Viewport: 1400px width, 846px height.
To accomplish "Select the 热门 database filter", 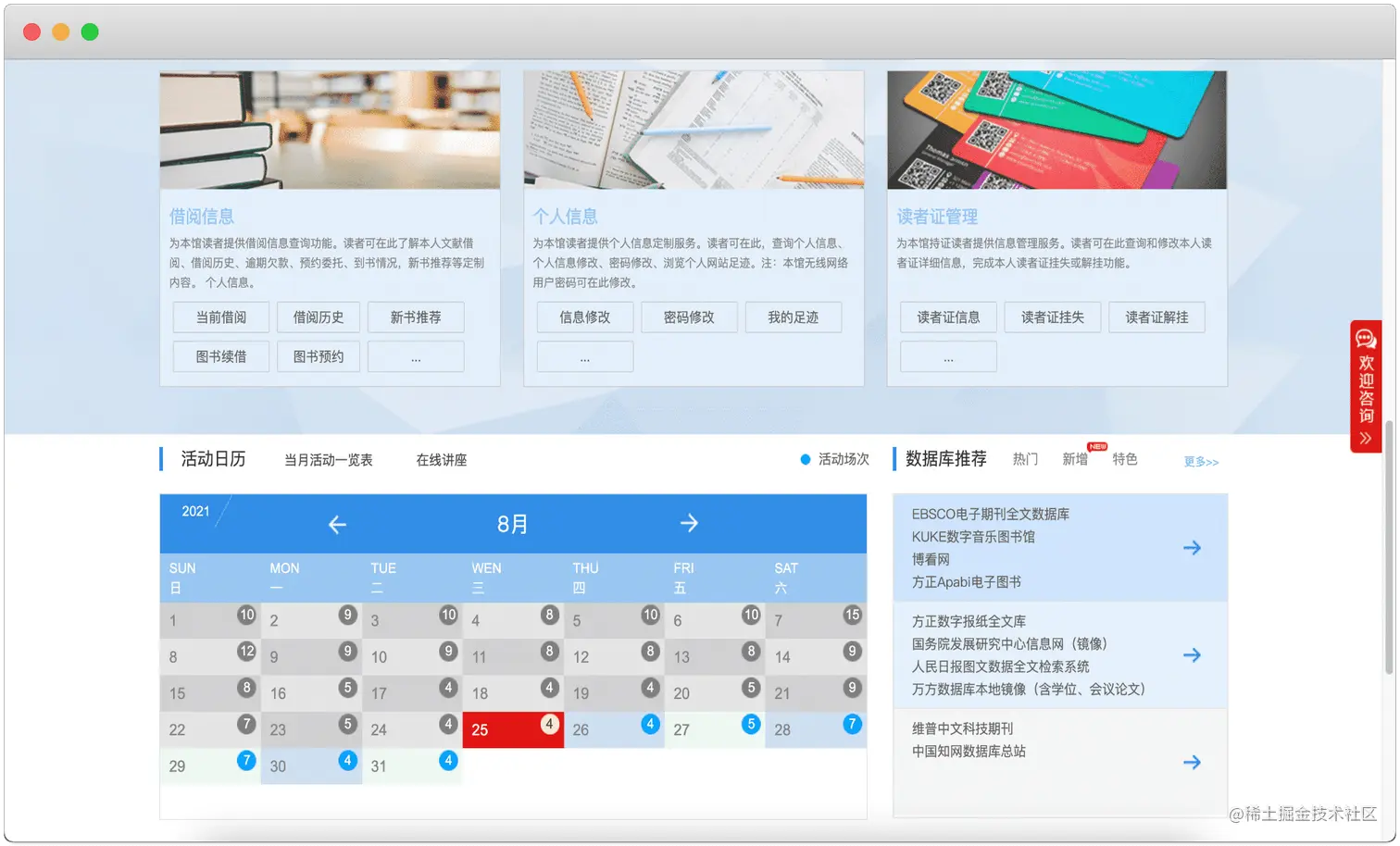I will (x=1024, y=459).
